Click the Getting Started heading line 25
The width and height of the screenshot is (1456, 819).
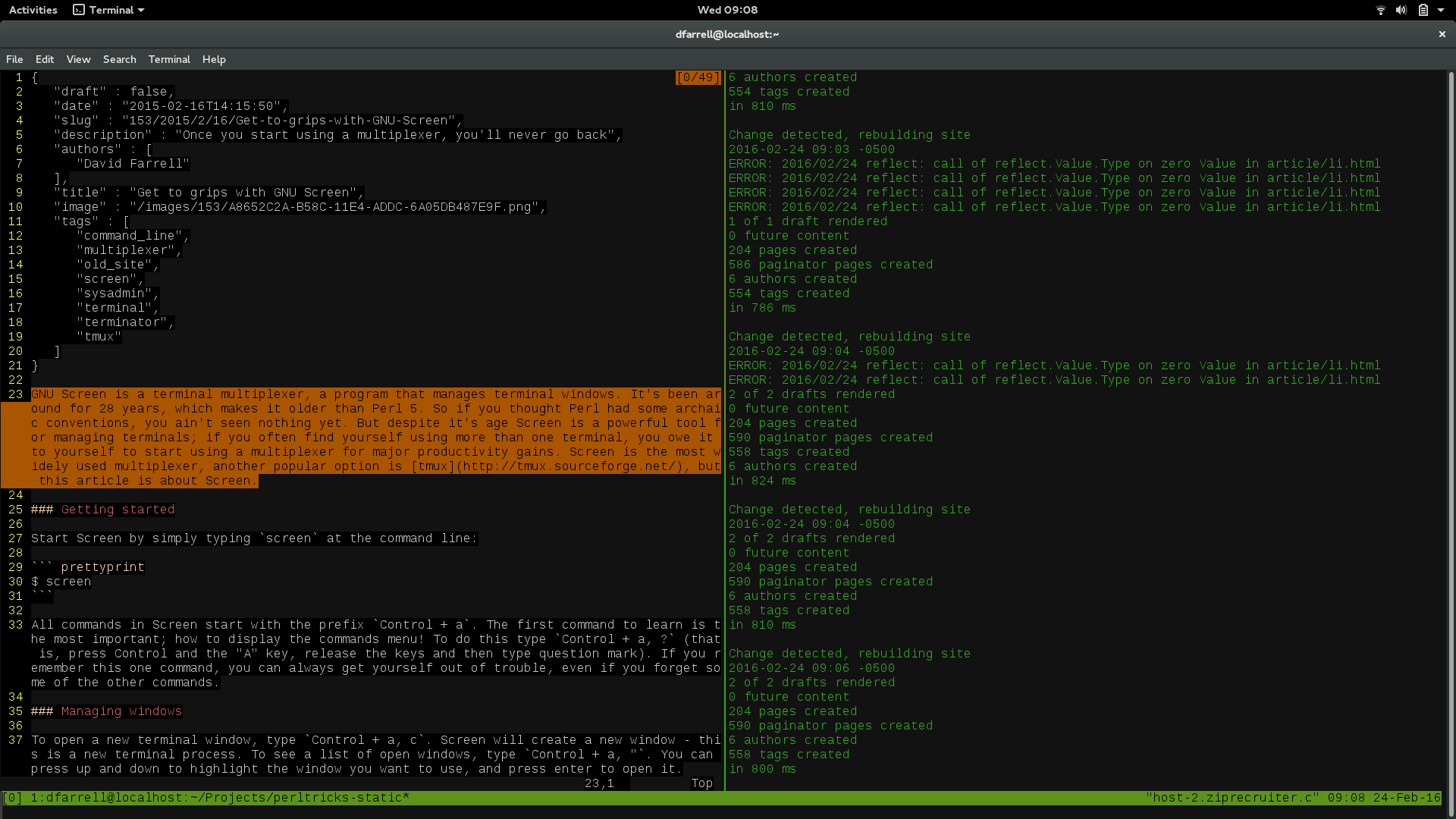pyautogui.click(x=103, y=509)
